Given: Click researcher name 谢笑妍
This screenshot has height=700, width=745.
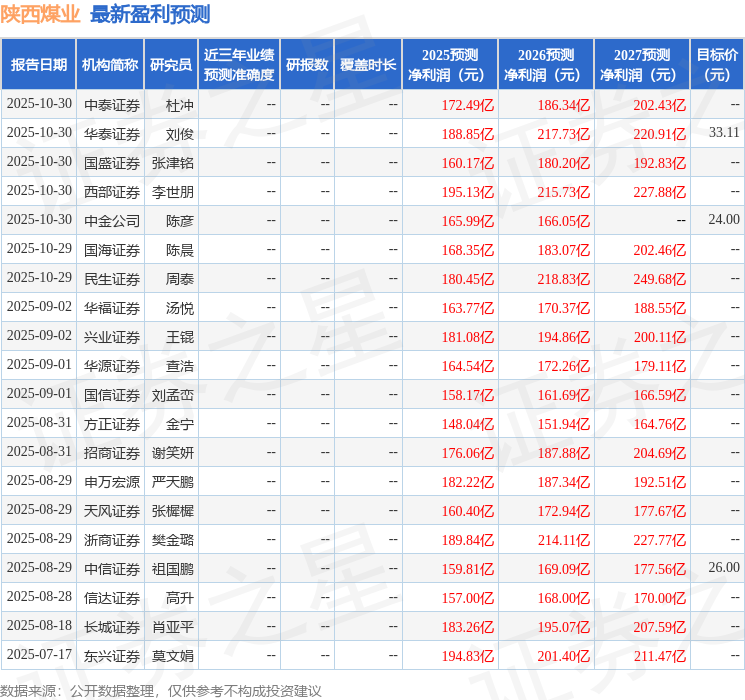Looking at the screenshot, I should tap(172, 453).
